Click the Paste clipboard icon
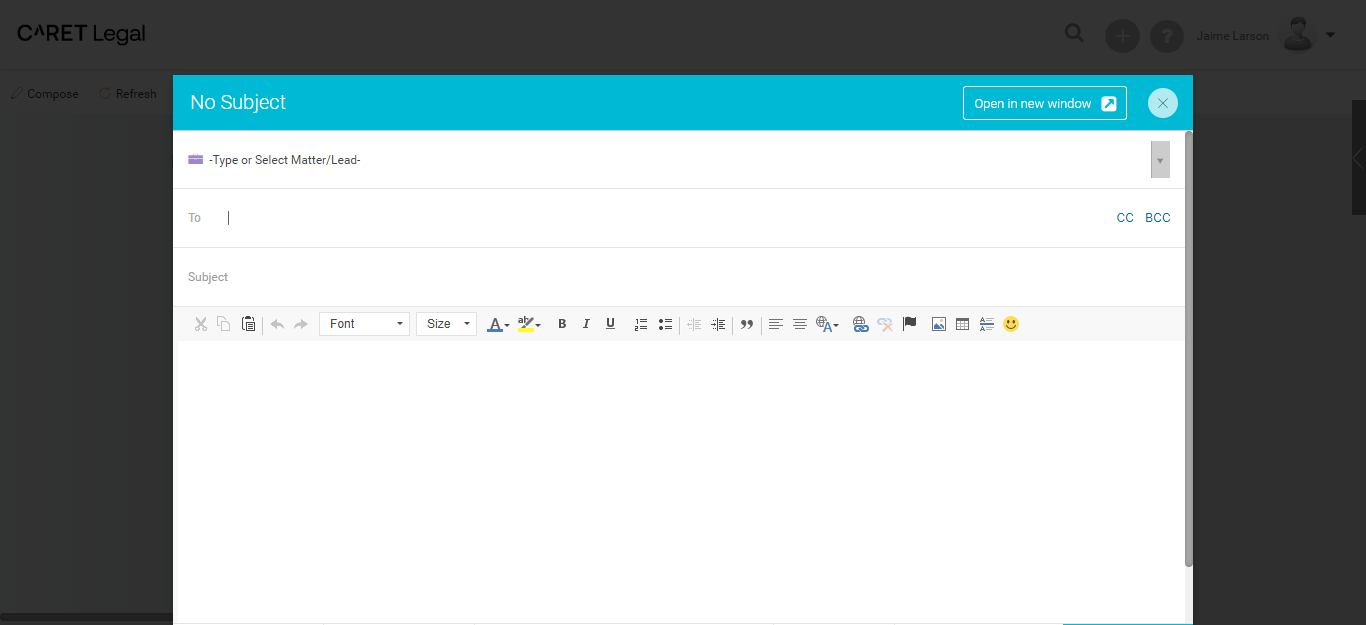The height and width of the screenshot is (625, 1366). click(248, 324)
